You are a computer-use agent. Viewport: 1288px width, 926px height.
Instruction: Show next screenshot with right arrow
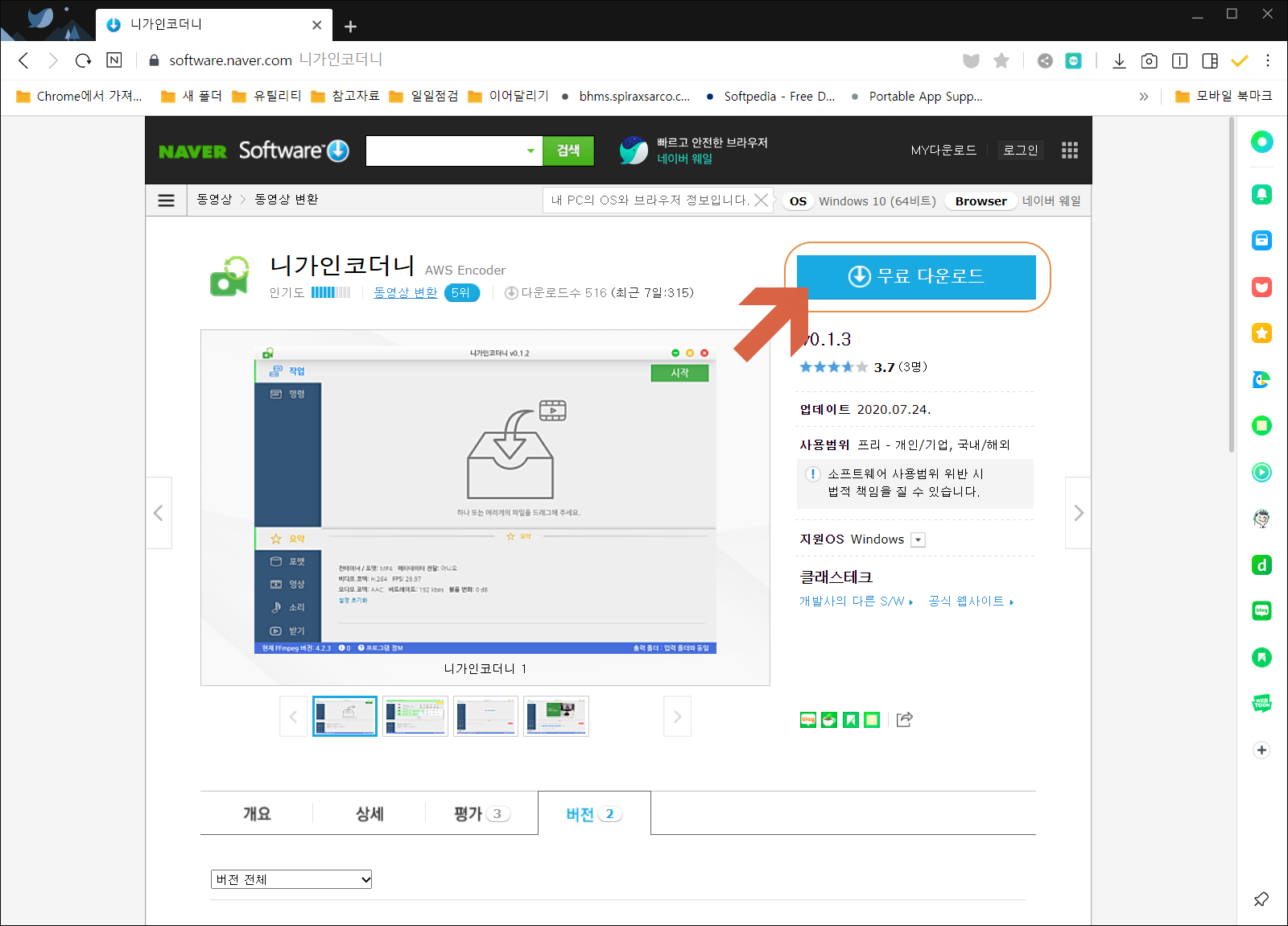(x=1078, y=513)
